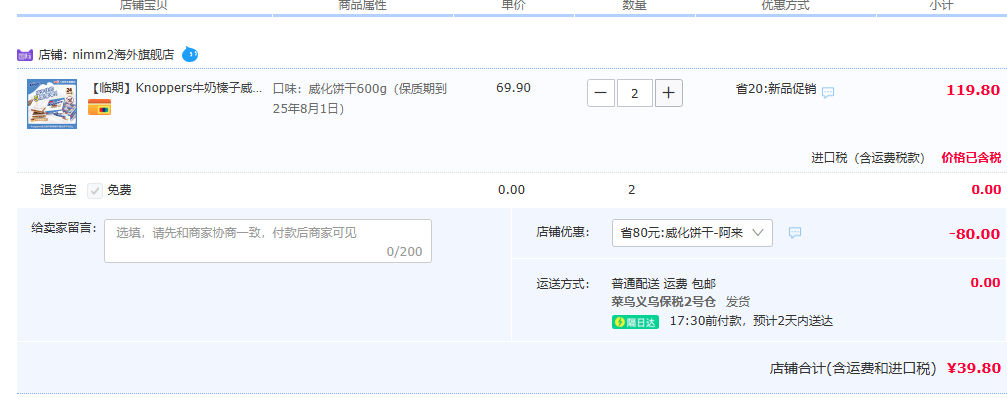The image size is (1007, 398).
Task: Open the blue Wangwang chat icon
Action: 190,55
